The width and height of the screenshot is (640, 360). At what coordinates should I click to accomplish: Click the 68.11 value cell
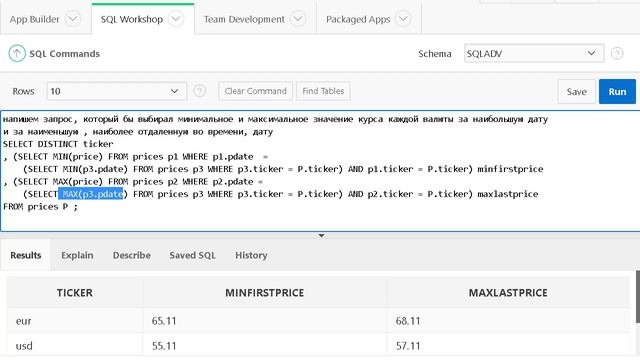(x=508, y=321)
